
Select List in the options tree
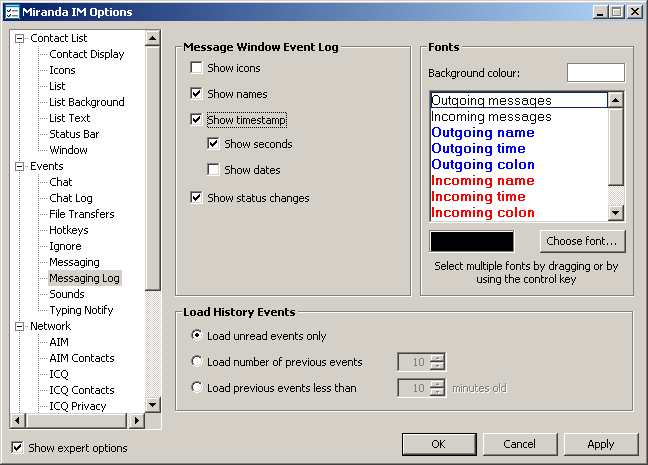click(x=57, y=86)
